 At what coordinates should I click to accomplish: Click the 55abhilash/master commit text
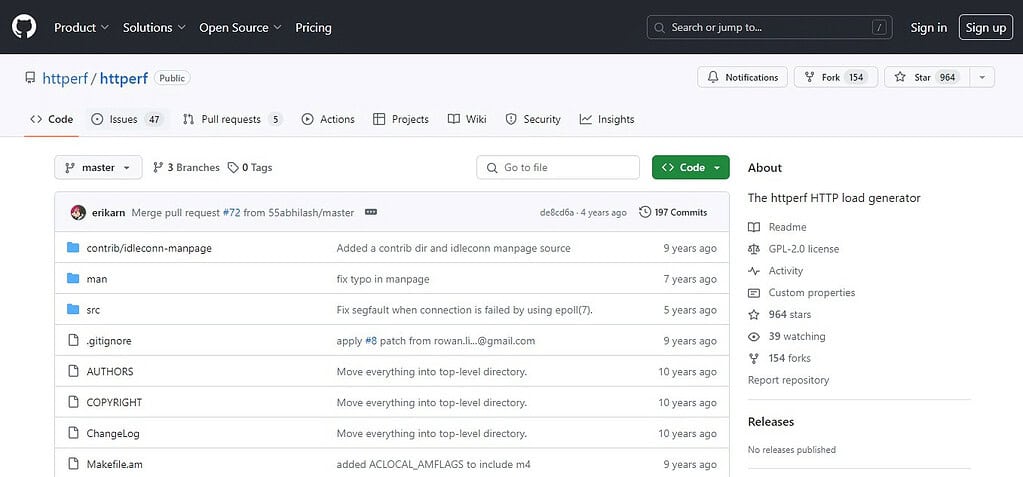(x=311, y=213)
